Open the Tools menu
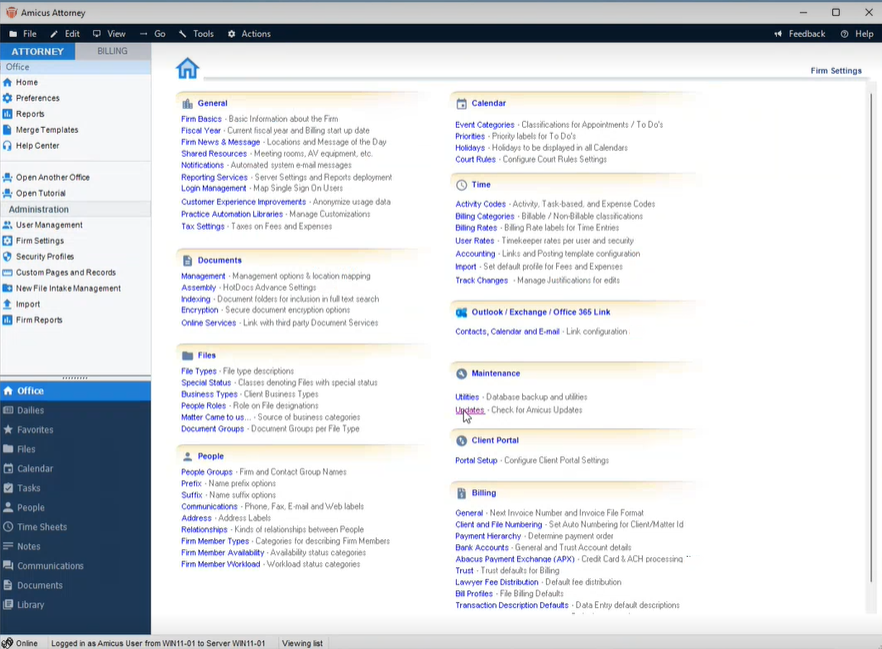882x649 pixels. [196, 34]
